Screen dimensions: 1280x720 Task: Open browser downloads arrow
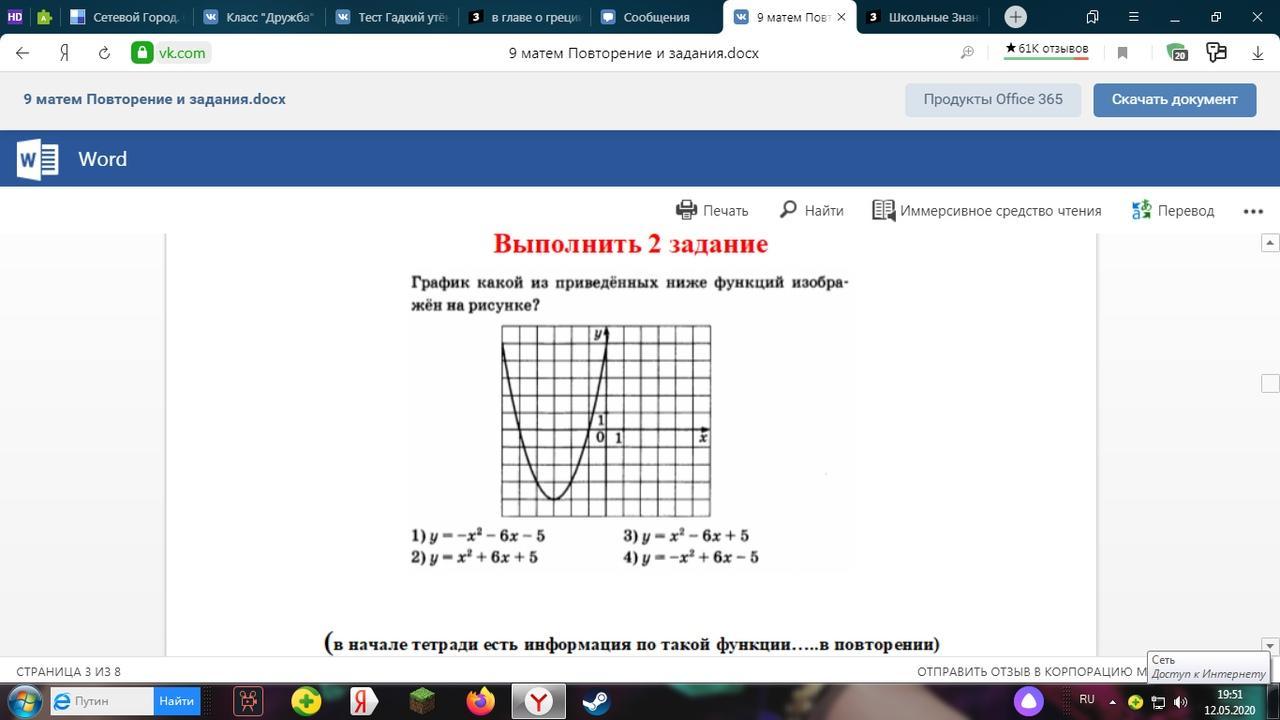[1258, 53]
